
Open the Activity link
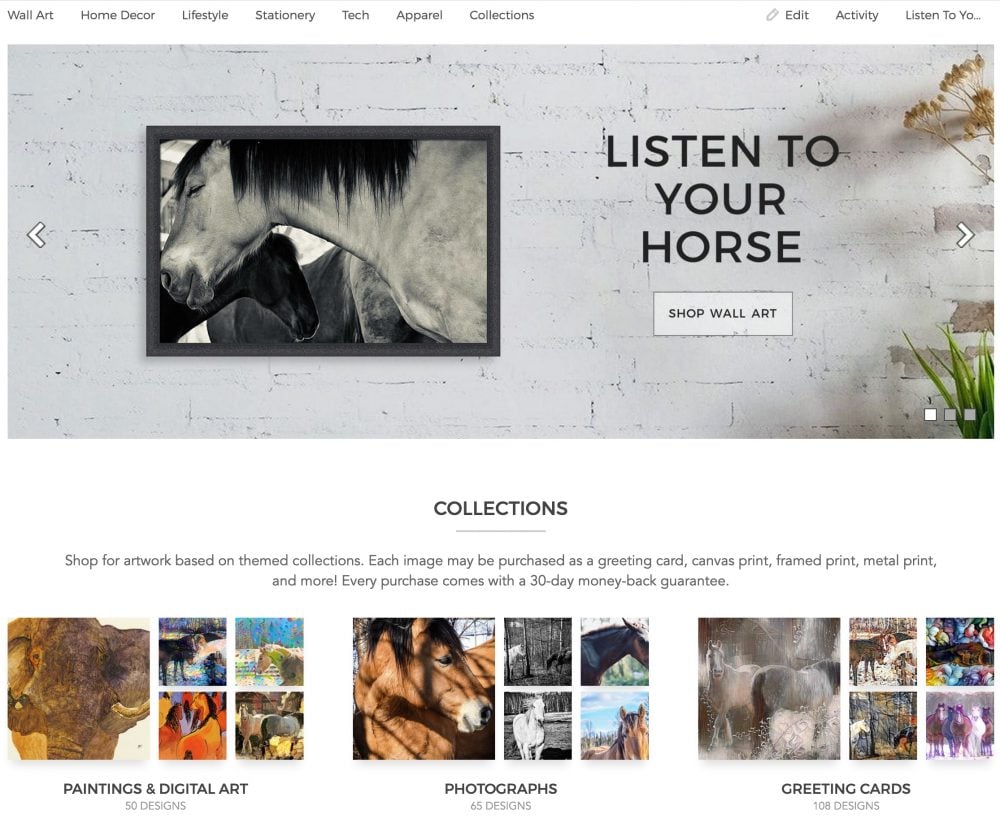pos(857,15)
